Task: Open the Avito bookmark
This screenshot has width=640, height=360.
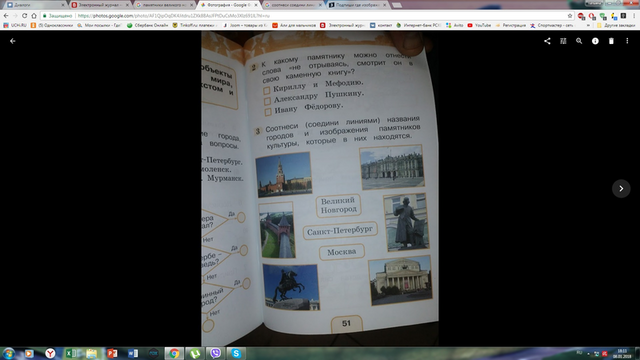Action: 455,25
